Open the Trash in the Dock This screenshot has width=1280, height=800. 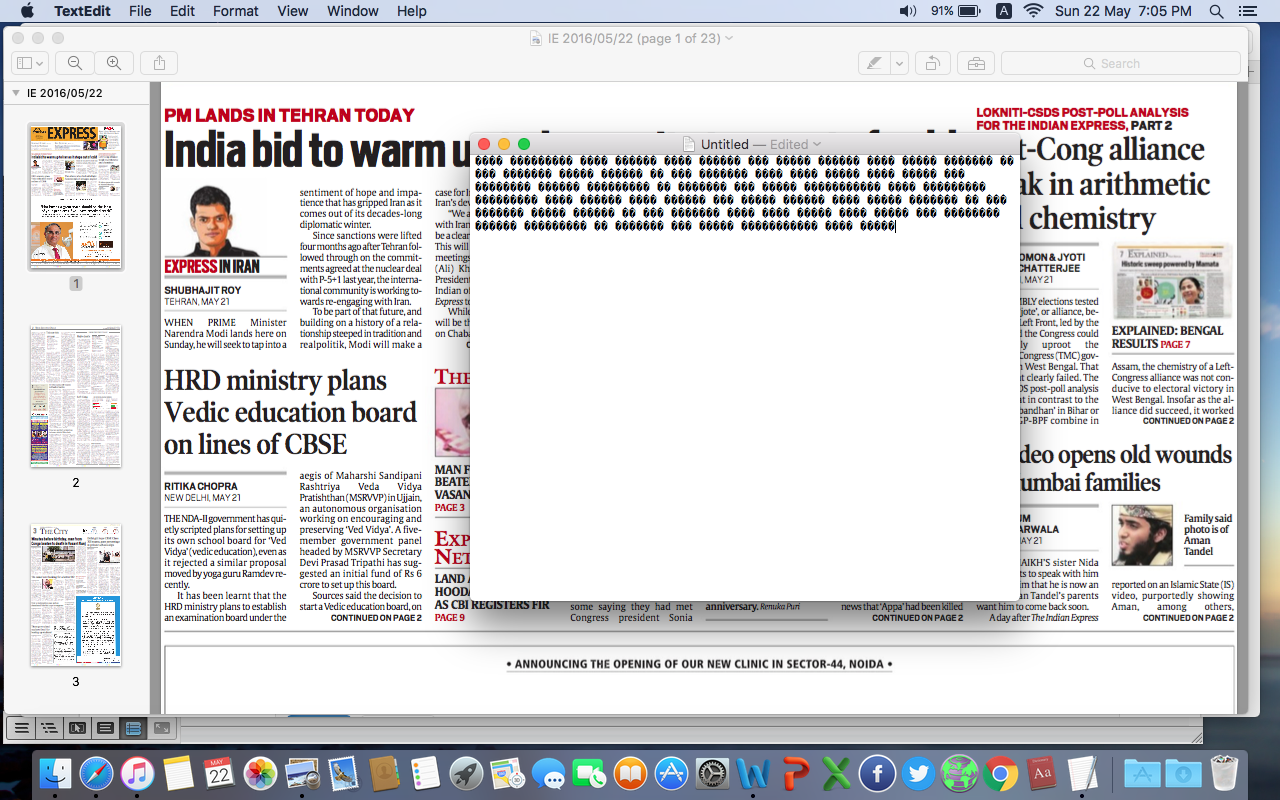pos(1224,773)
